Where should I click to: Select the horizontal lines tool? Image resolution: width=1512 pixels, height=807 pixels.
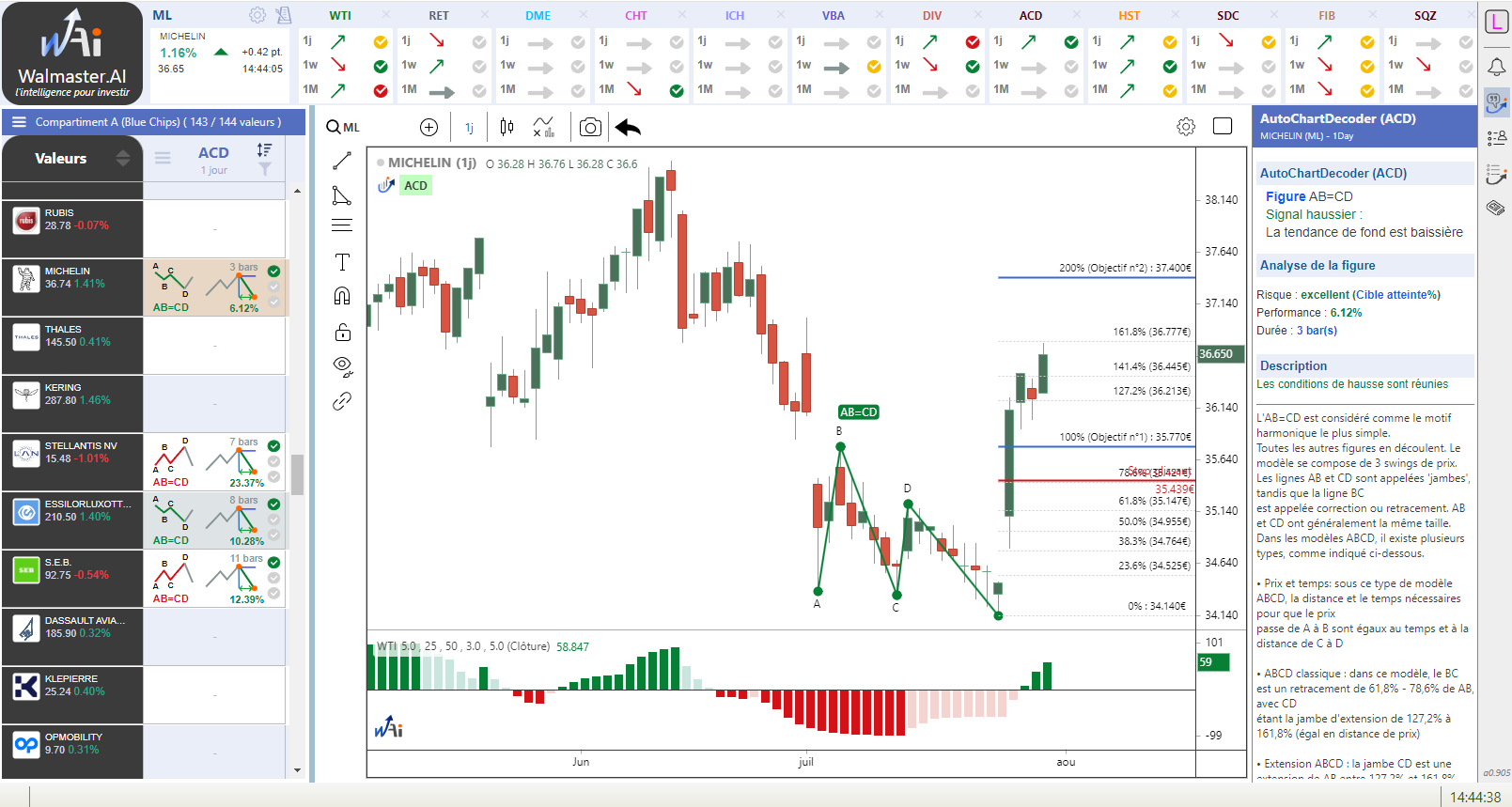point(342,225)
